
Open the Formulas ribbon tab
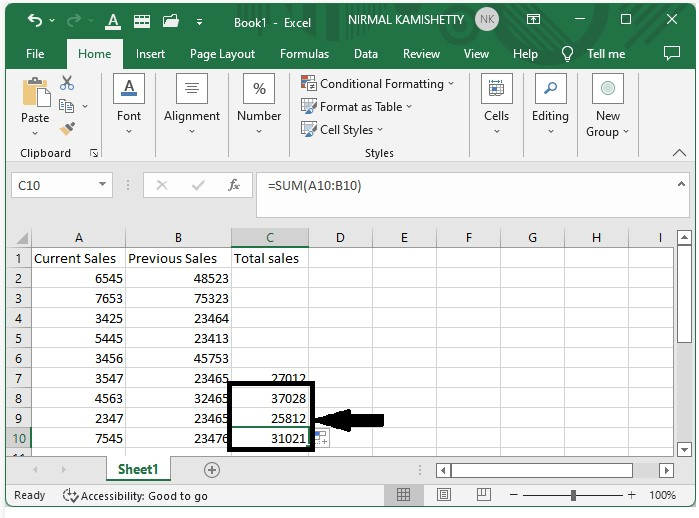304,54
